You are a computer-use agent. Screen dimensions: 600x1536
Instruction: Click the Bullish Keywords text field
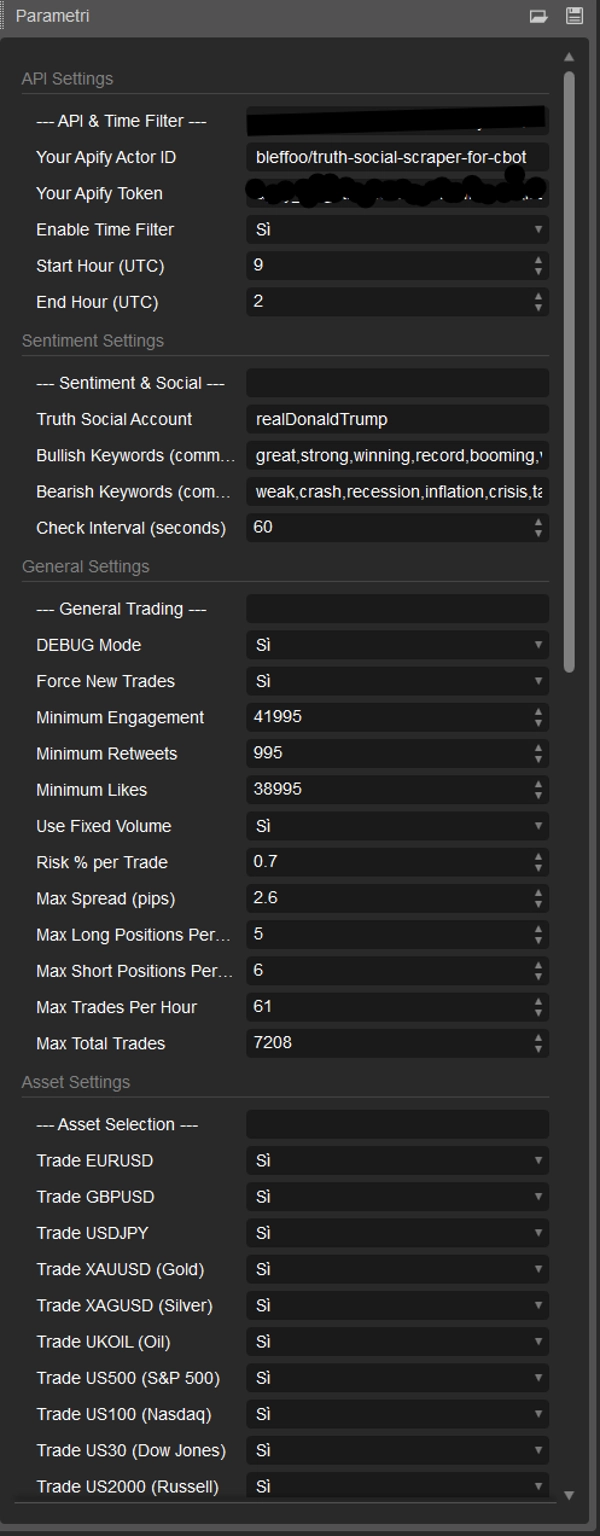pyautogui.click(x=397, y=455)
